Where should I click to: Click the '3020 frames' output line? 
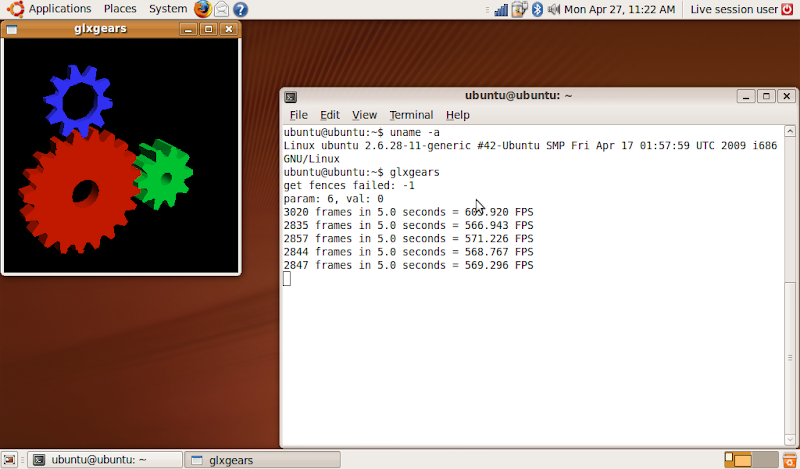click(x=409, y=212)
